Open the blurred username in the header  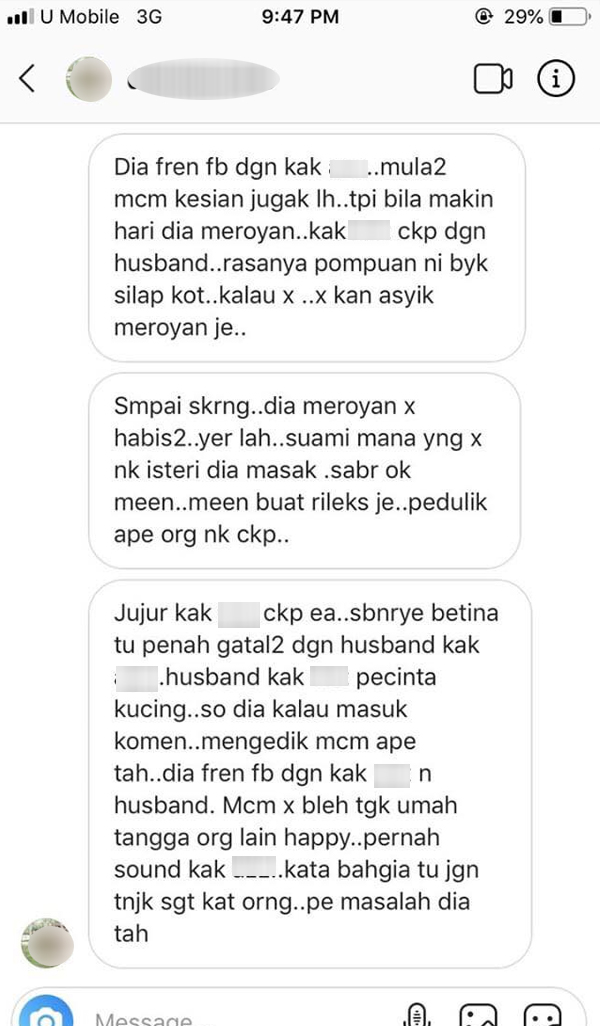pos(203,79)
